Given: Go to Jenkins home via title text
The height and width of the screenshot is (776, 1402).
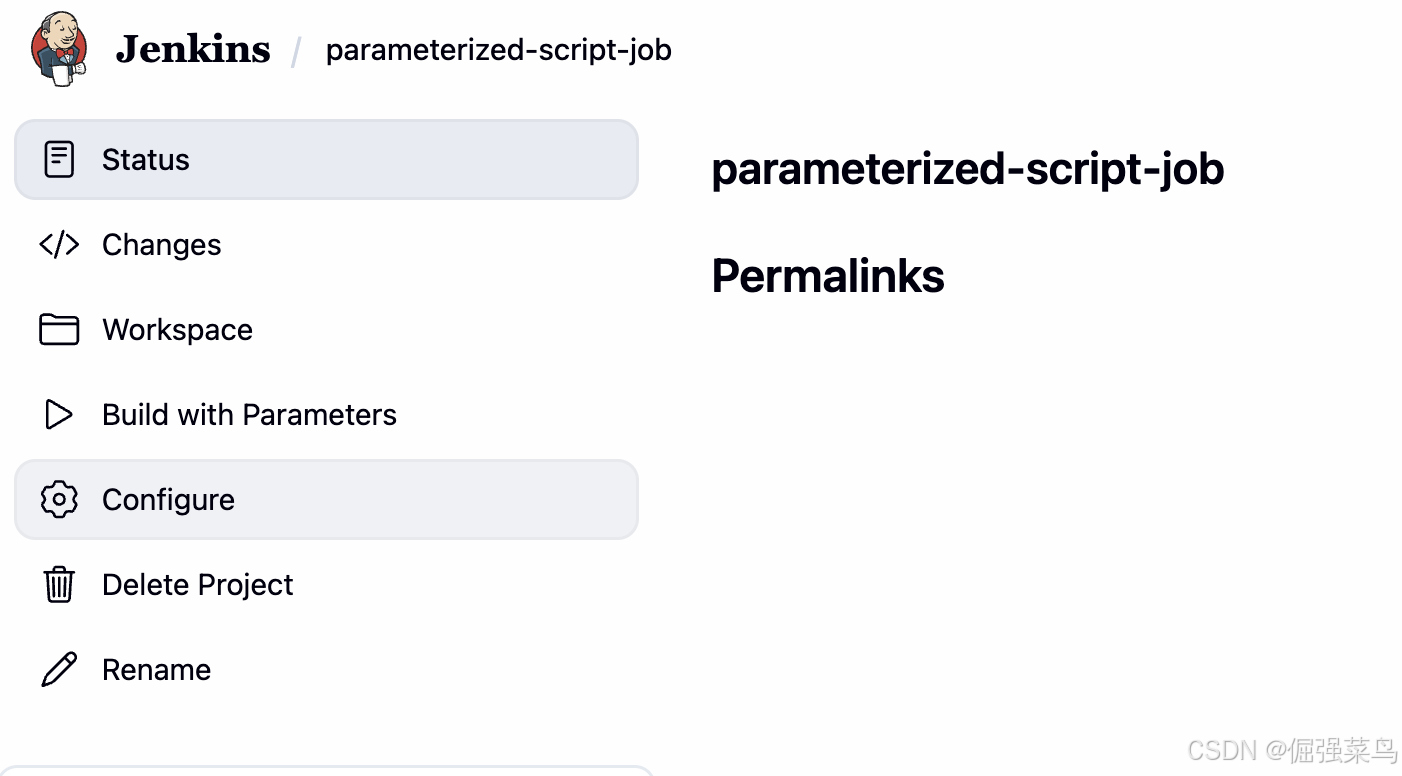Looking at the screenshot, I should click(x=193, y=49).
